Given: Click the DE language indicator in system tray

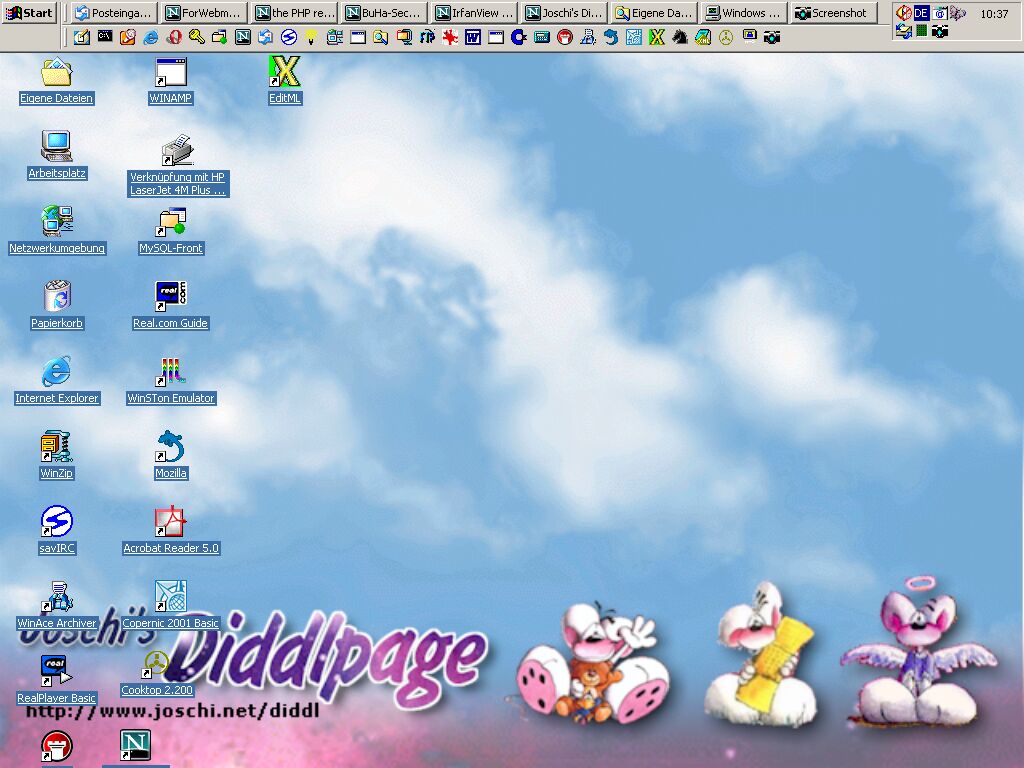Looking at the screenshot, I should pyautogui.click(x=921, y=12).
